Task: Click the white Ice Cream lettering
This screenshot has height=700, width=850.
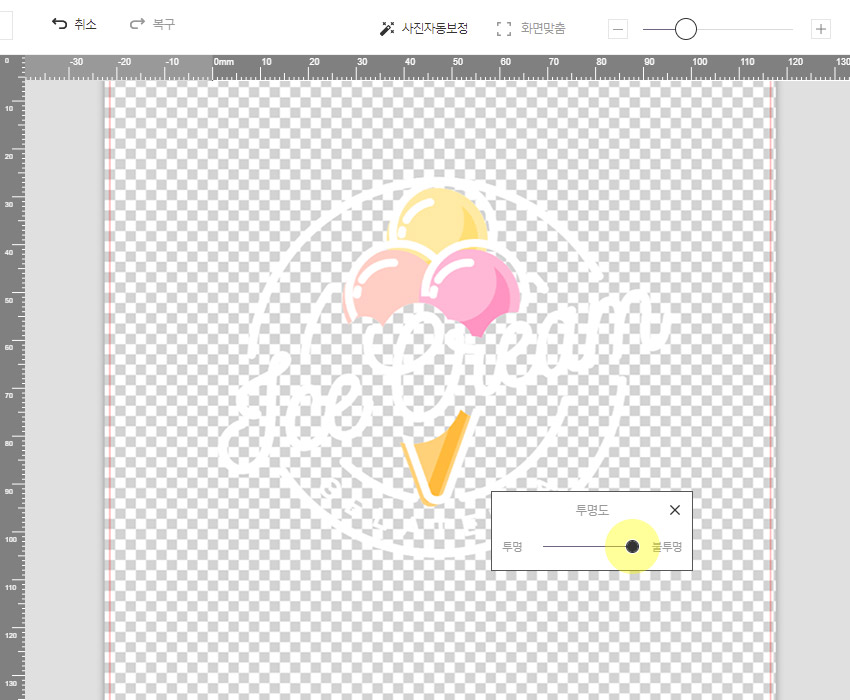Action: pos(290,410)
